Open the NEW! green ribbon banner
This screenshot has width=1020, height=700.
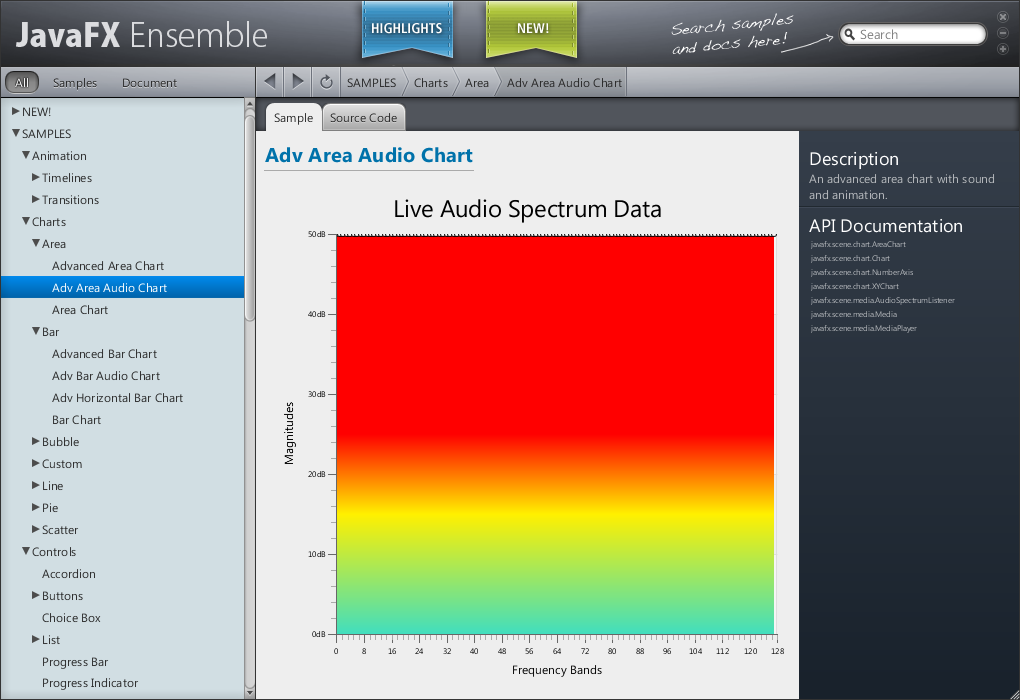click(x=532, y=29)
